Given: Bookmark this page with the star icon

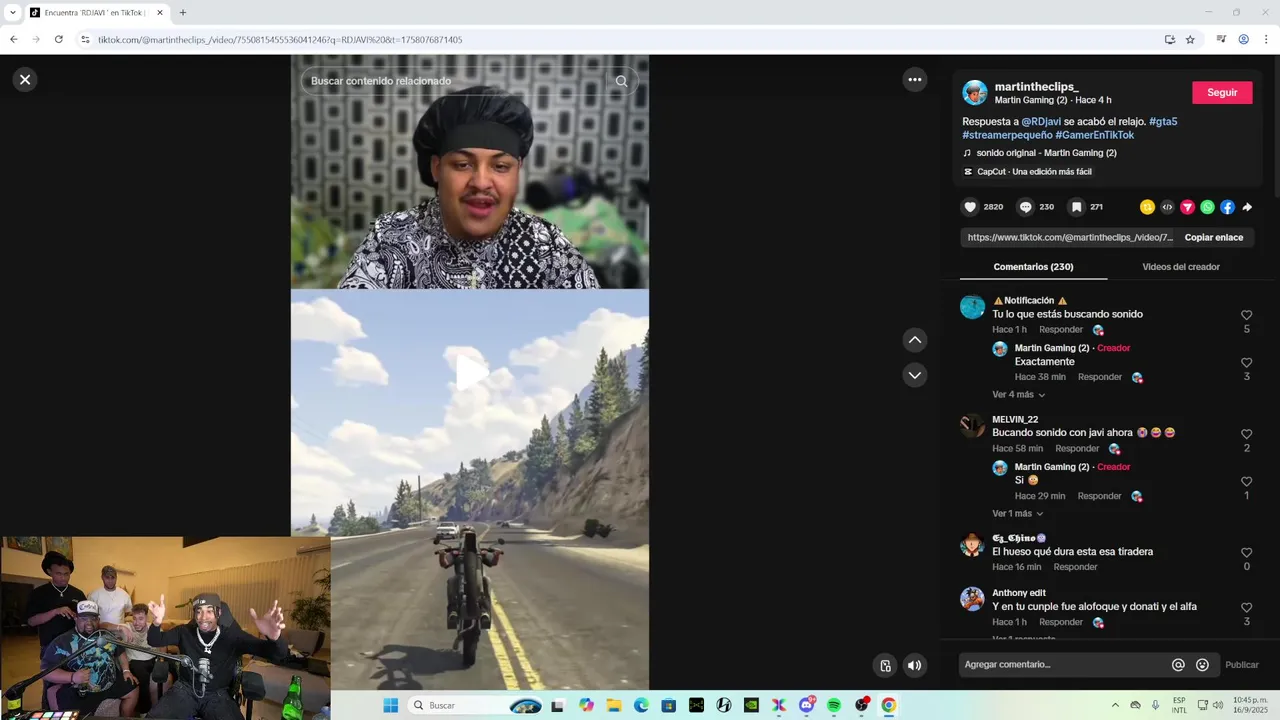Looking at the screenshot, I should pos(1190,40).
